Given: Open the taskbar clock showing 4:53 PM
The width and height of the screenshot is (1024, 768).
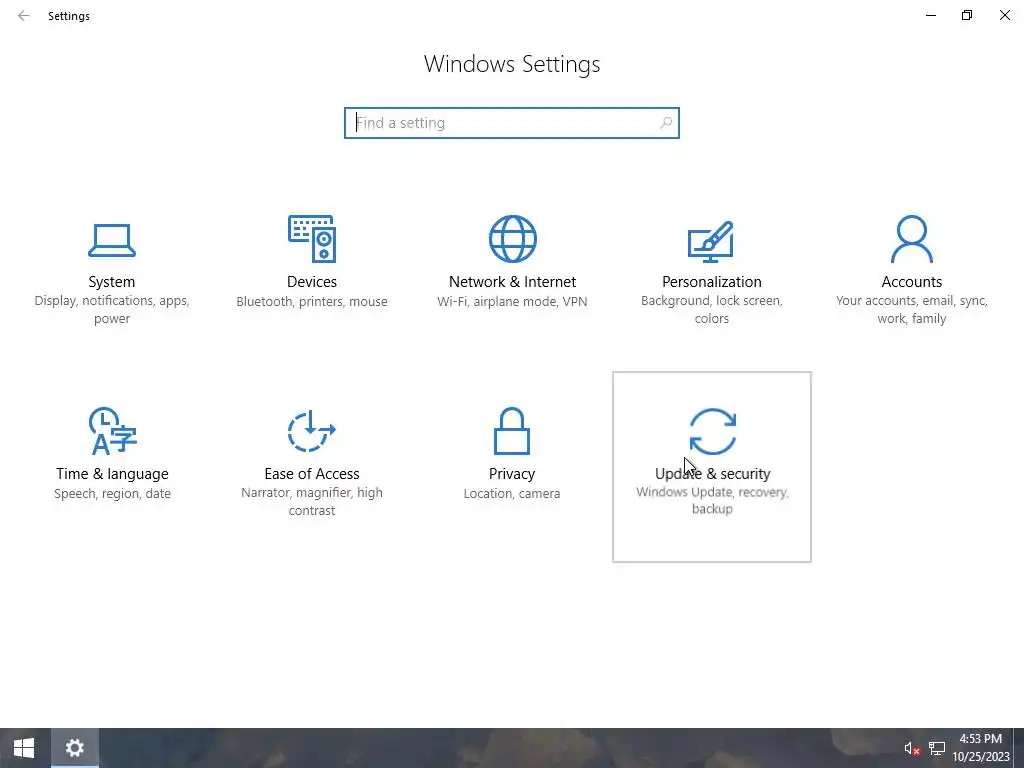Looking at the screenshot, I should [x=980, y=748].
